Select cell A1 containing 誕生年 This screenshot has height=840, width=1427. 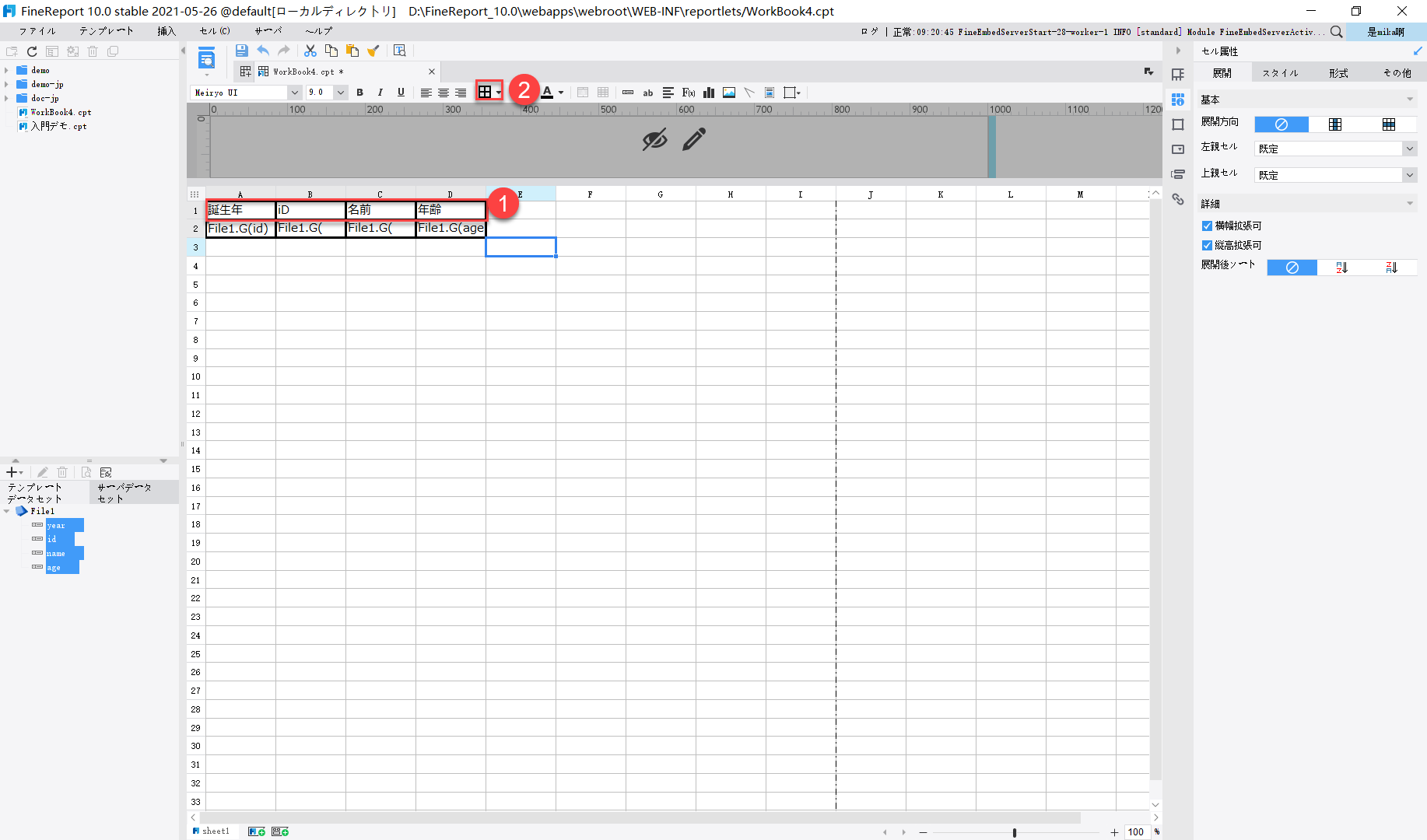[240, 210]
